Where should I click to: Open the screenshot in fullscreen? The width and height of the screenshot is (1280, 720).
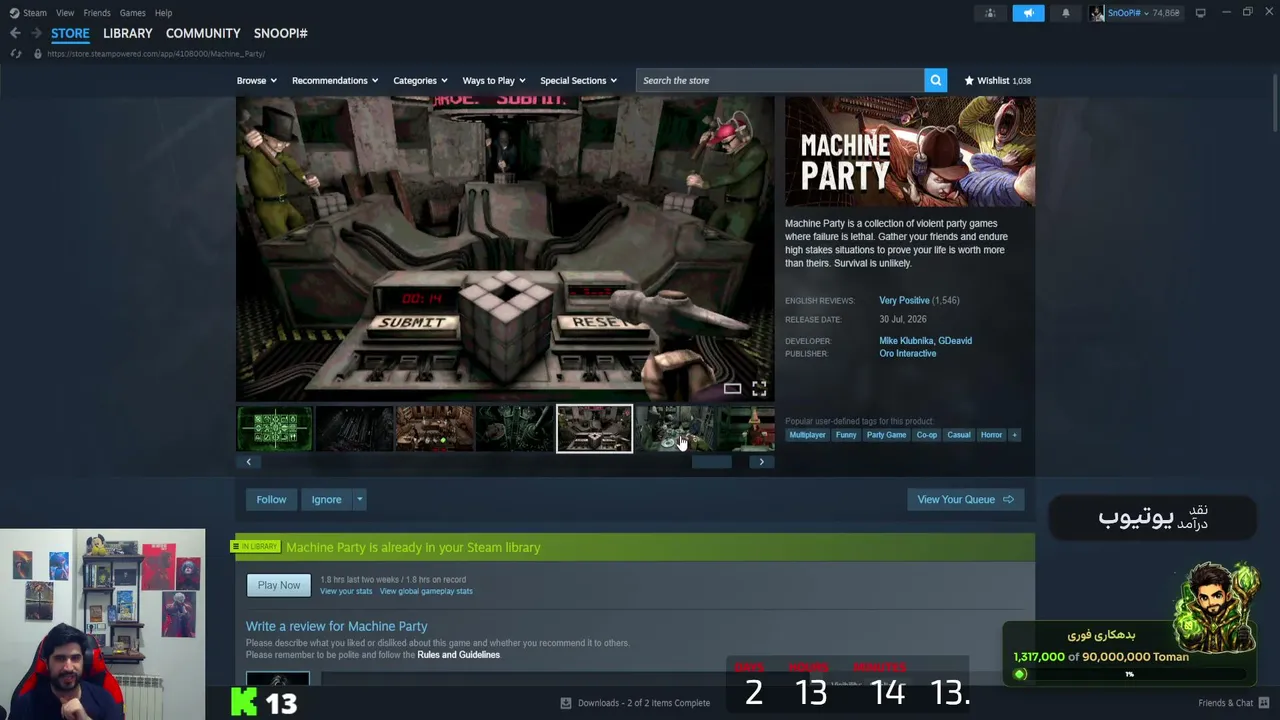(x=759, y=389)
